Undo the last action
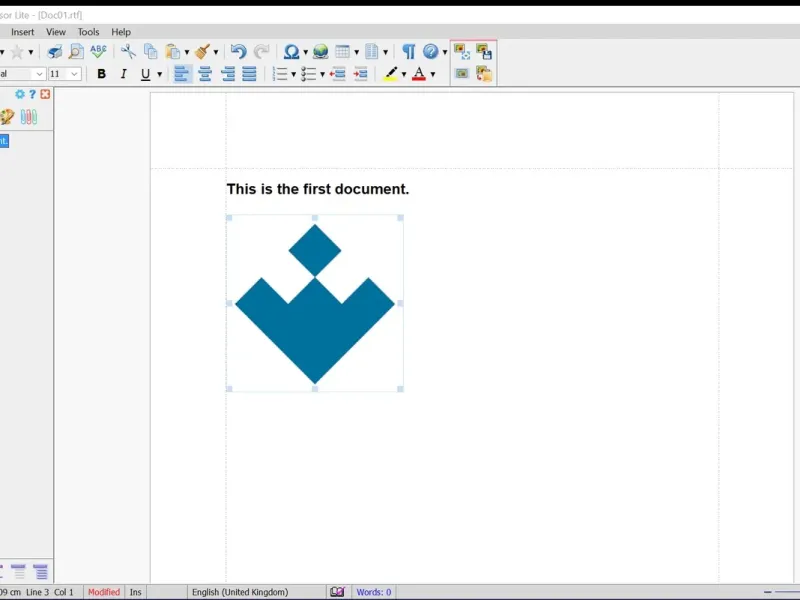The height and width of the screenshot is (600, 800). pyautogui.click(x=238, y=52)
